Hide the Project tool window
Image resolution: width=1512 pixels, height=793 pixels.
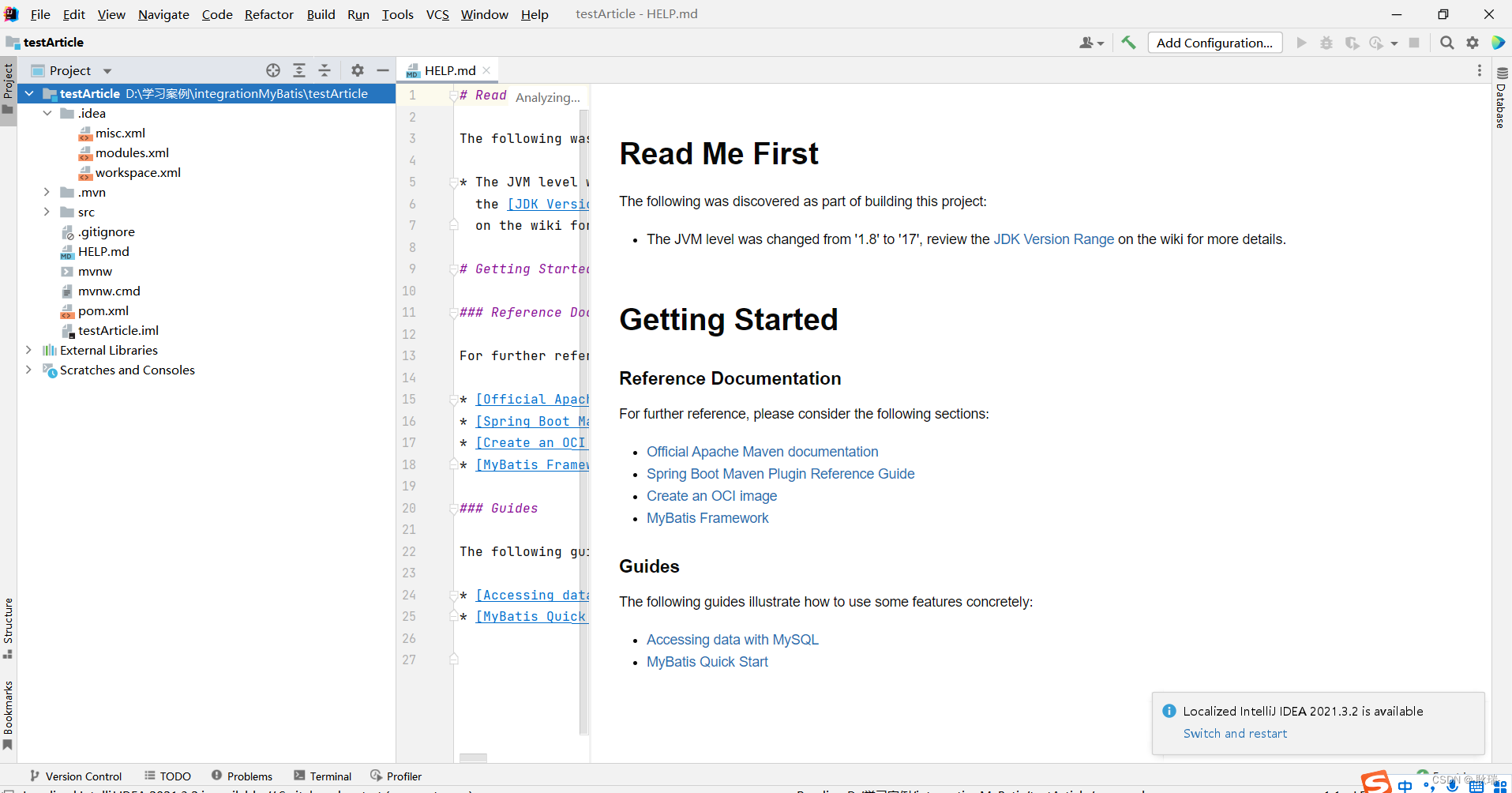383,70
